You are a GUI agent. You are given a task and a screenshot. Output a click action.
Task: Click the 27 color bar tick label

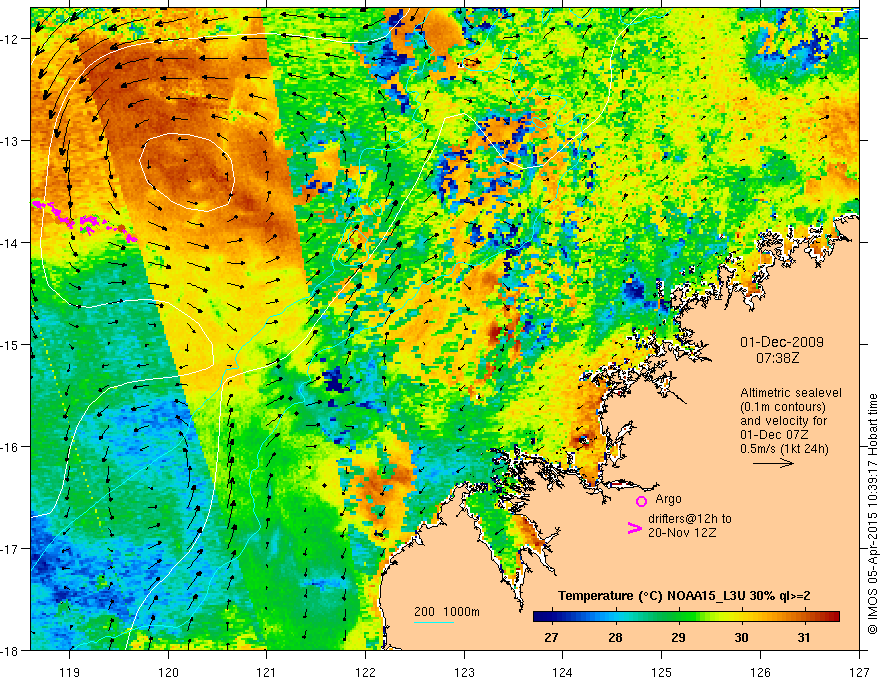point(551,637)
